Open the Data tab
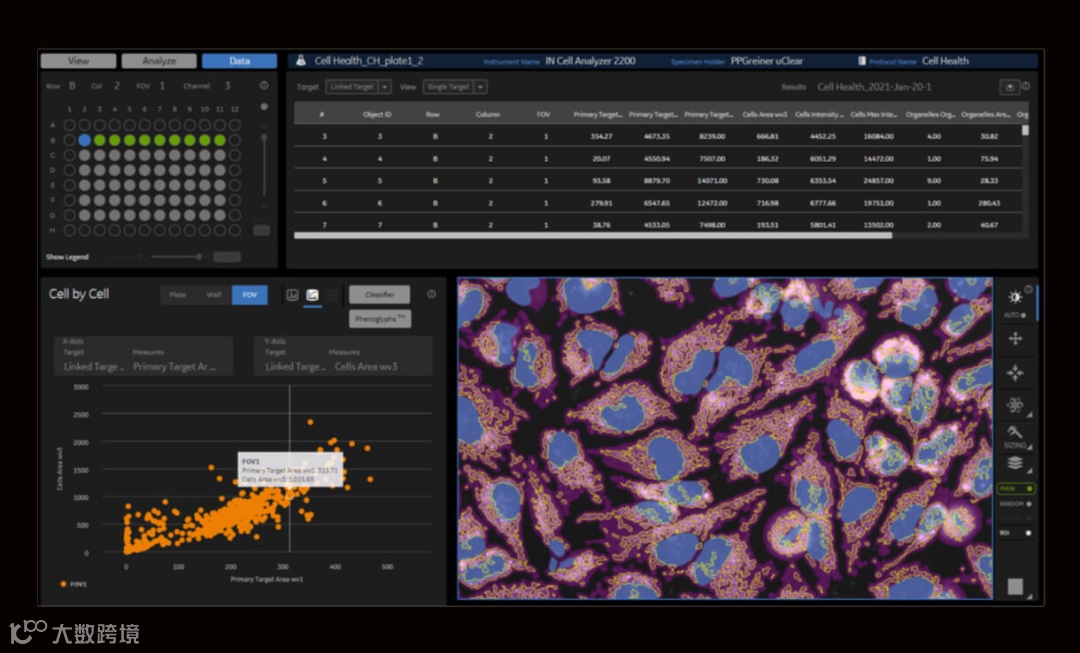Image resolution: width=1080 pixels, height=653 pixels. point(240,61)
